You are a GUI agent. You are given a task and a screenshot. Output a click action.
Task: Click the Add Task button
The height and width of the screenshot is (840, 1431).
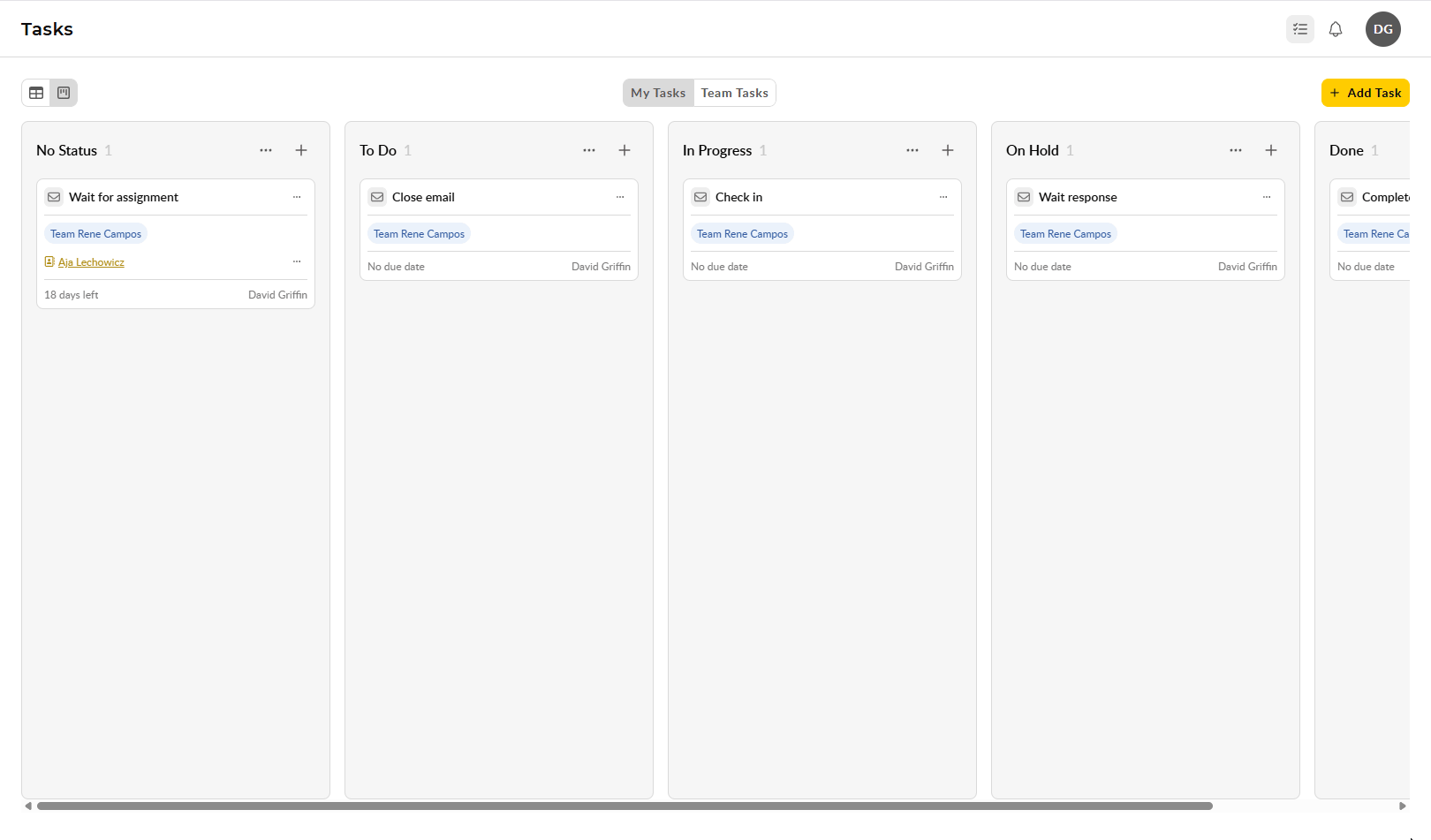[x=1366, y=93]
